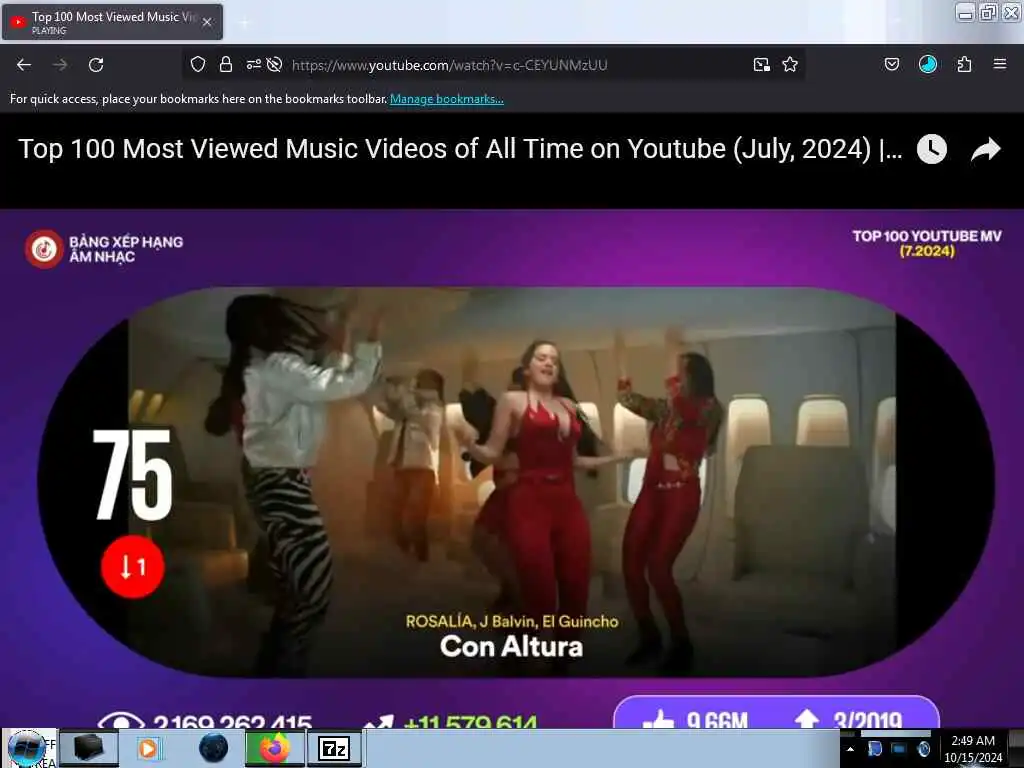Open a new tab with plus button

(244, 22)
